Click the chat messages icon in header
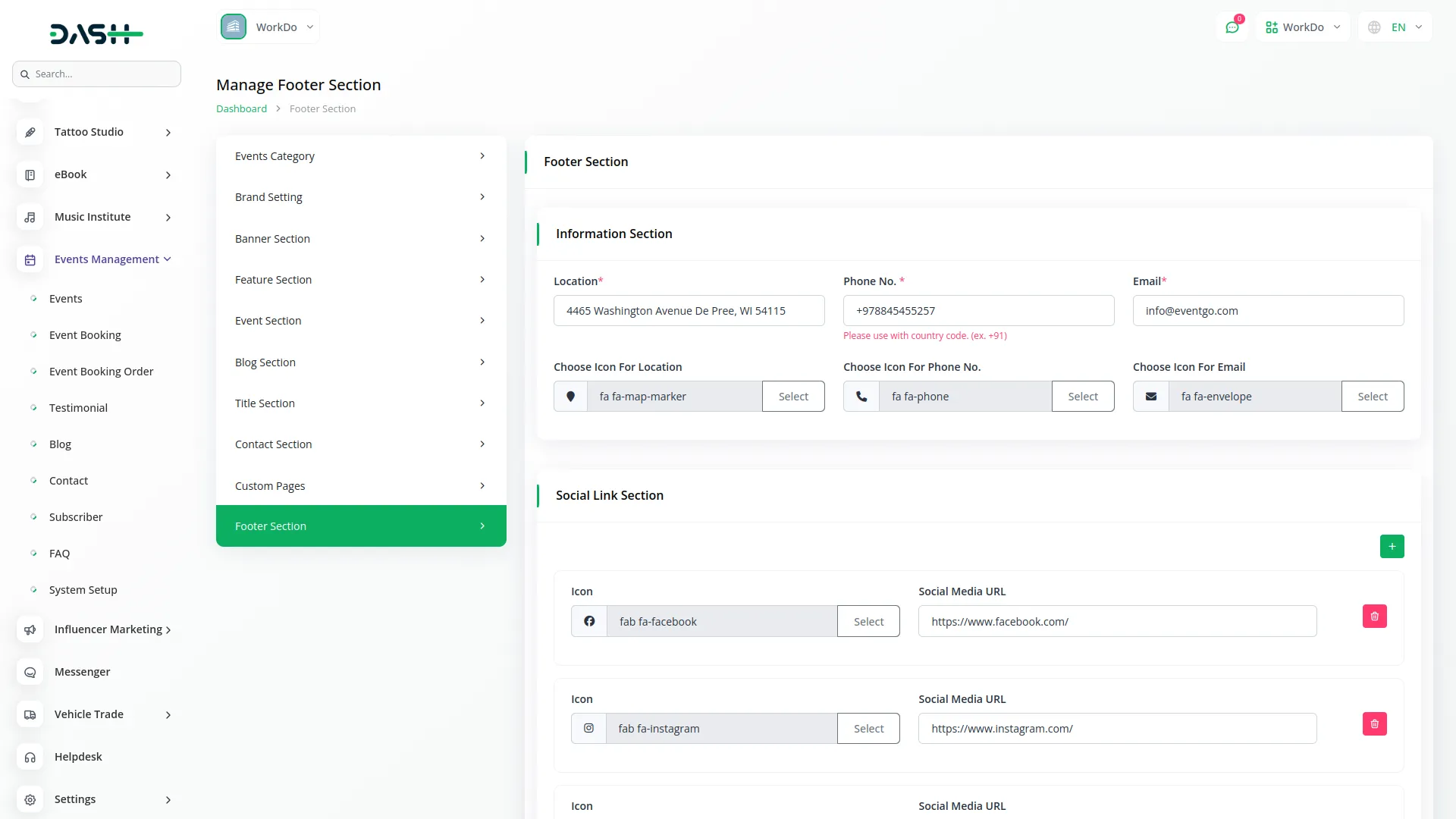 tap(1232, 27)
